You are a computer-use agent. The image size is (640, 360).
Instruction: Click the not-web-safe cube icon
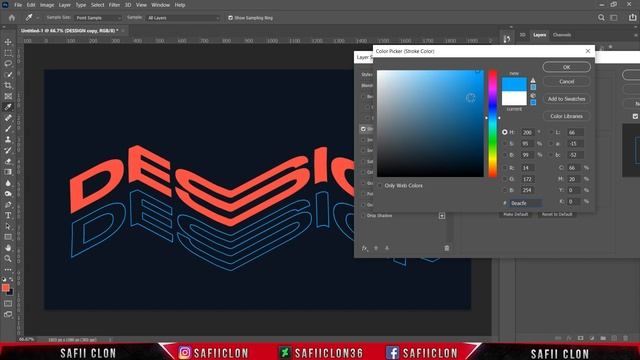coord(533,96)
